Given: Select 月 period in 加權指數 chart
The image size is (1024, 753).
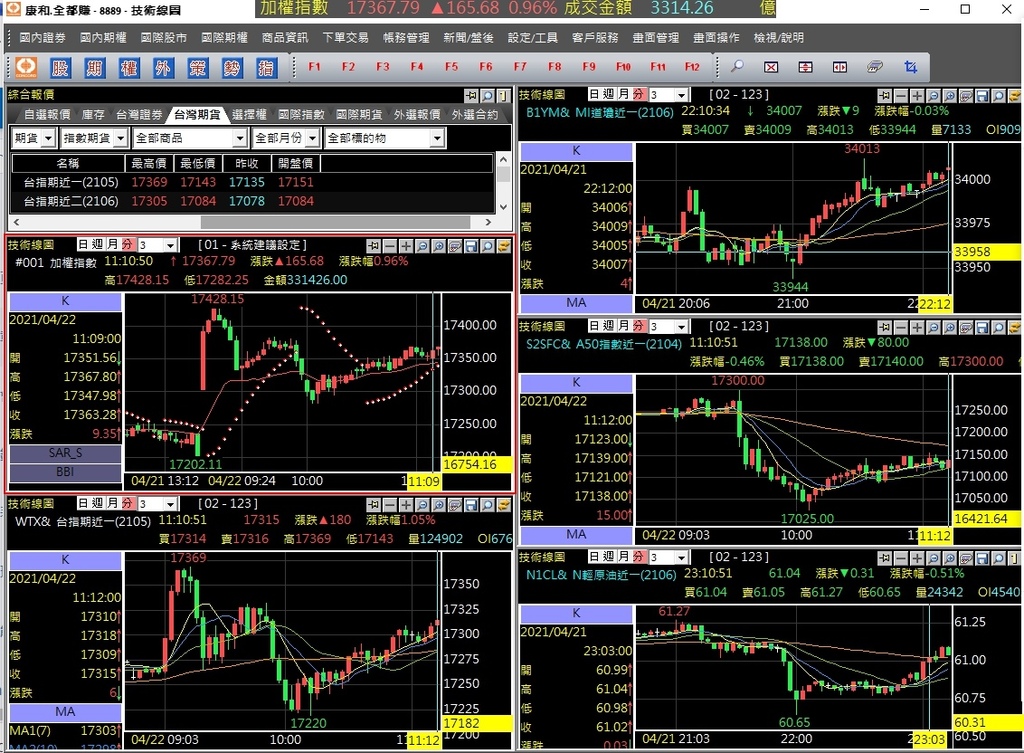Looking at the screenshot, I should coord(112,244).
